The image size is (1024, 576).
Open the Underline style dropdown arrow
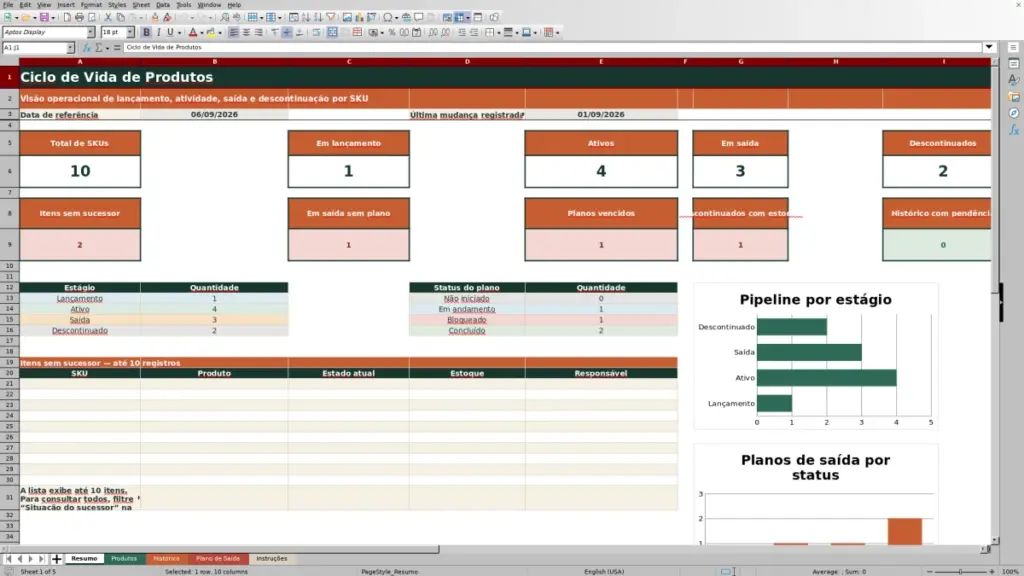(180, 32)
